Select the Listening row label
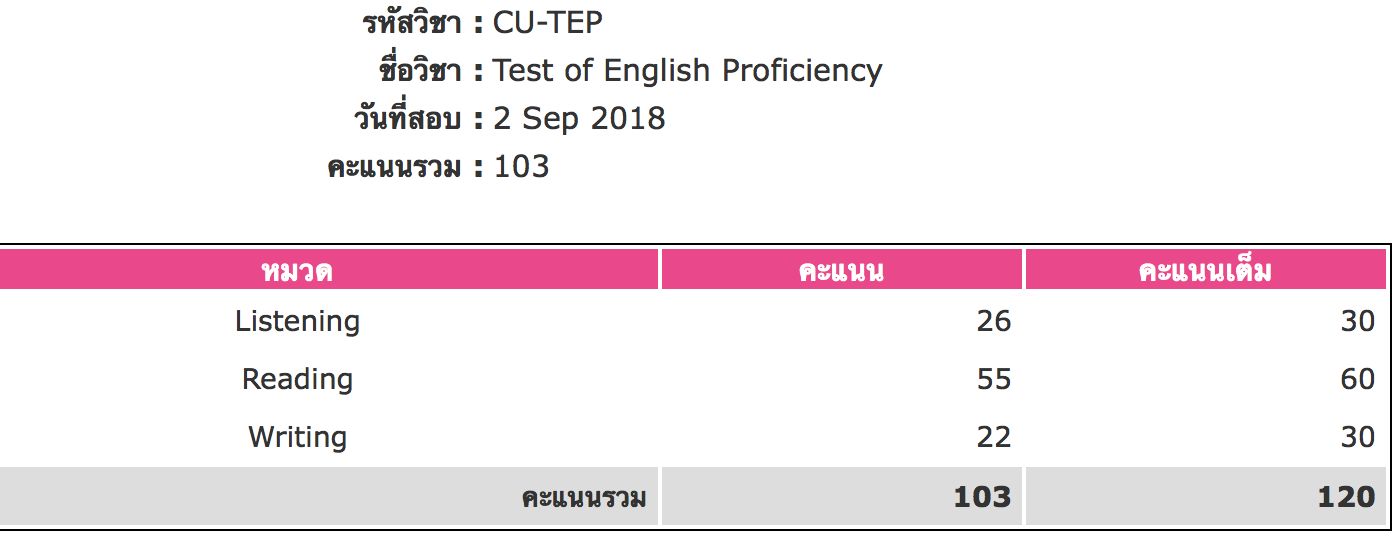 tap(297, 321)
